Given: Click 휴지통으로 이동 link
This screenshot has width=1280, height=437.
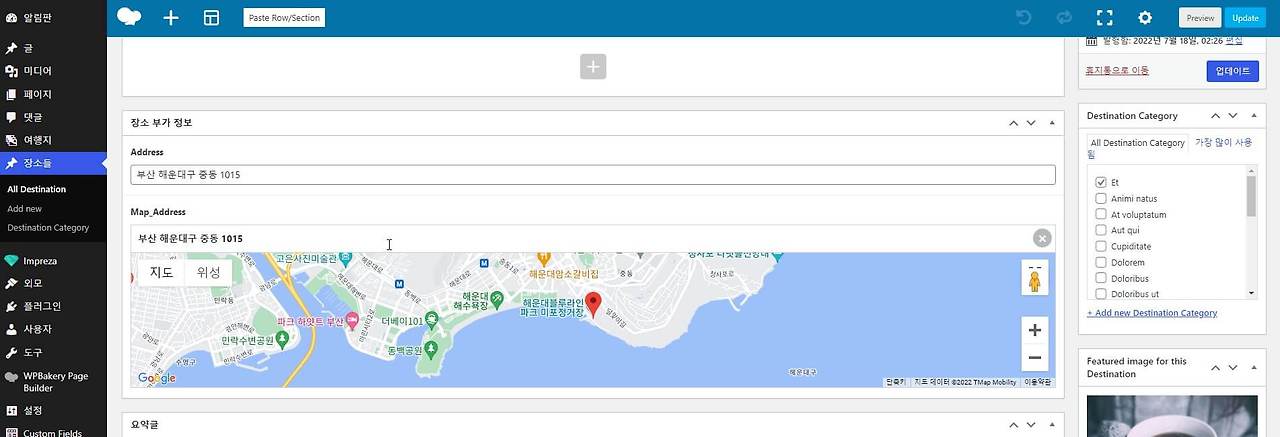Looking at the screenshot, I should click(1117, 70).
